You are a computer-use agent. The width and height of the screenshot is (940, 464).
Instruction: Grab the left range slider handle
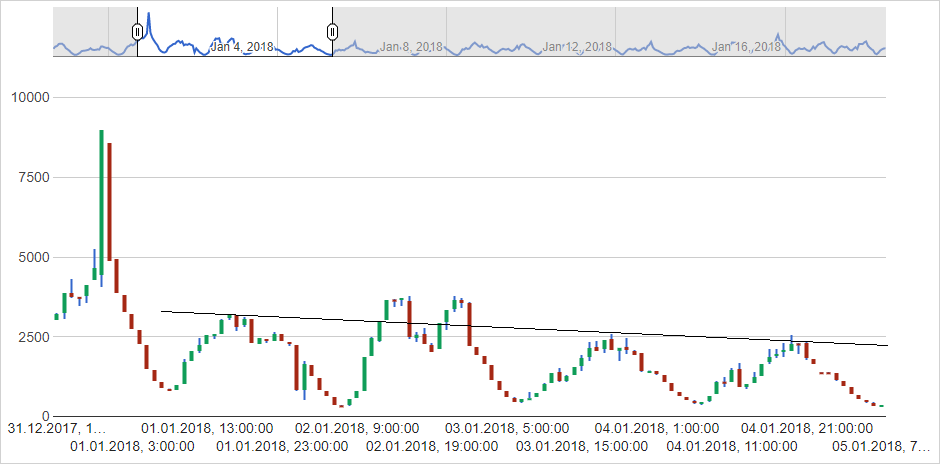tap(137, 31)
